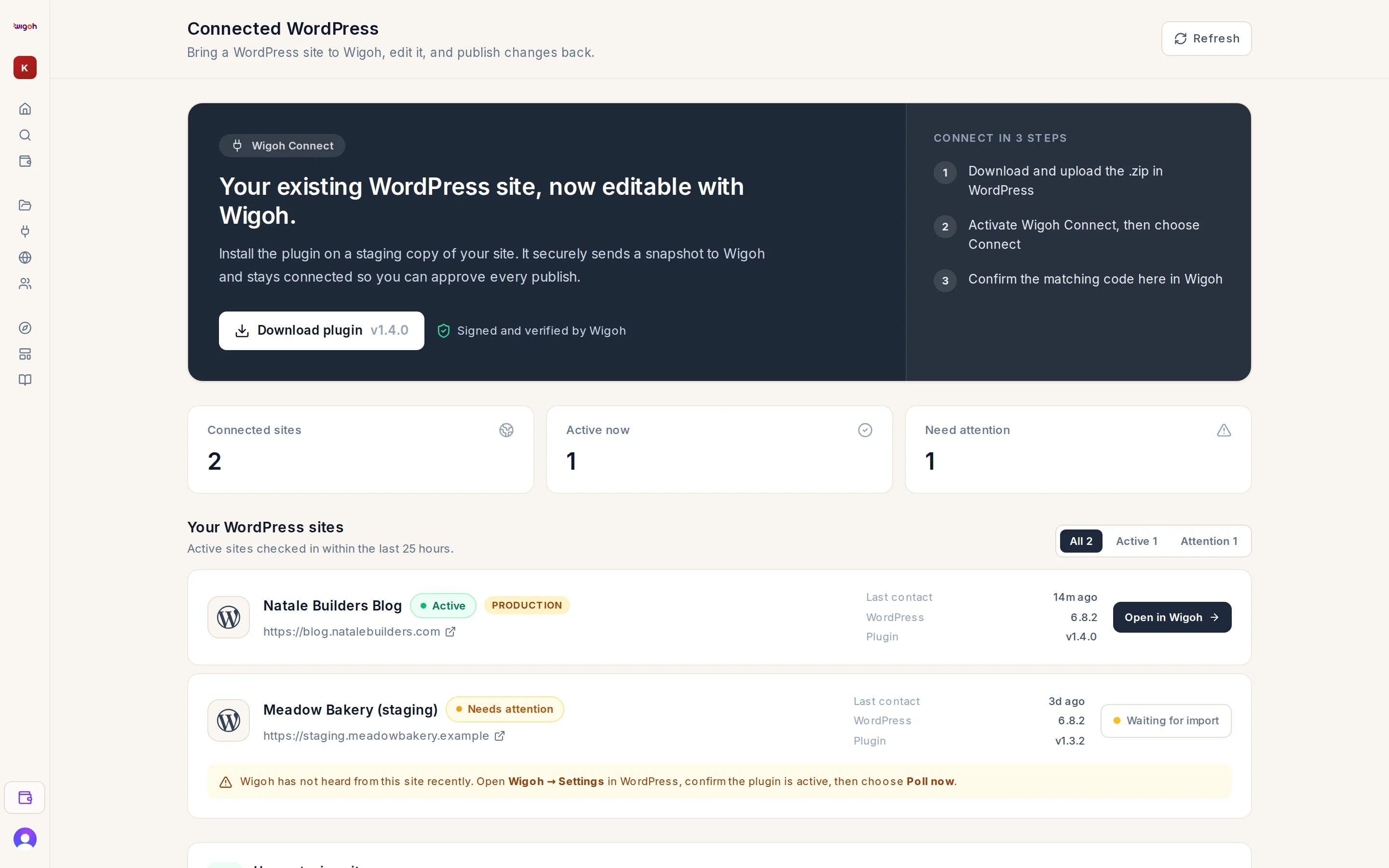Image resolution: width=1389 pixels, height=868 pixels.
Task: Click the Waiting for import status button
Action: 1166,720
